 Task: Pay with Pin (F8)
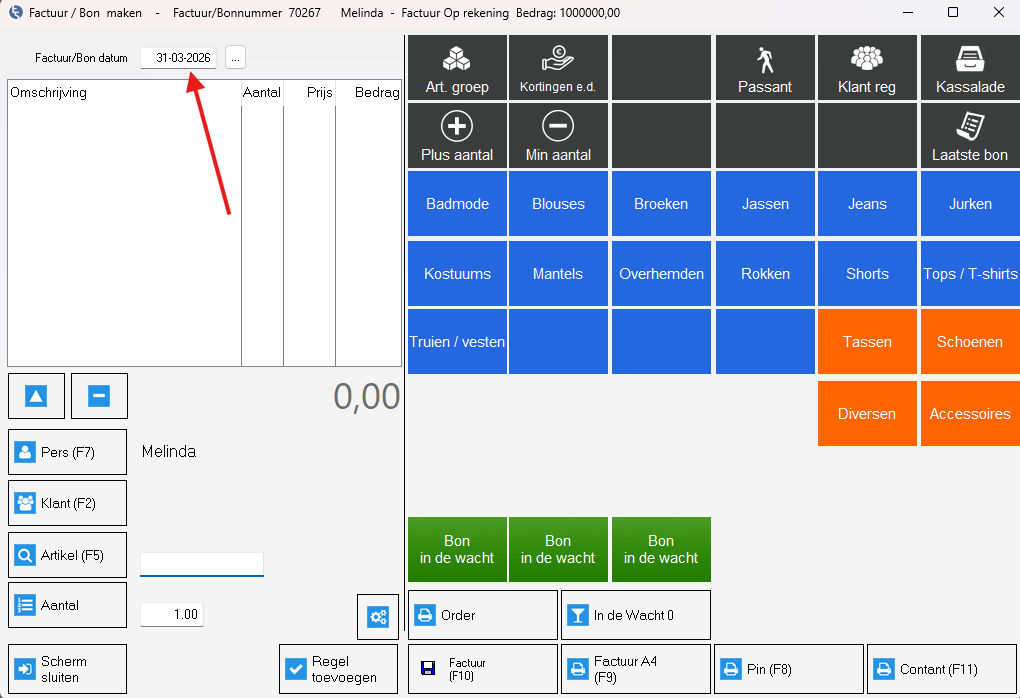[789, 669]
